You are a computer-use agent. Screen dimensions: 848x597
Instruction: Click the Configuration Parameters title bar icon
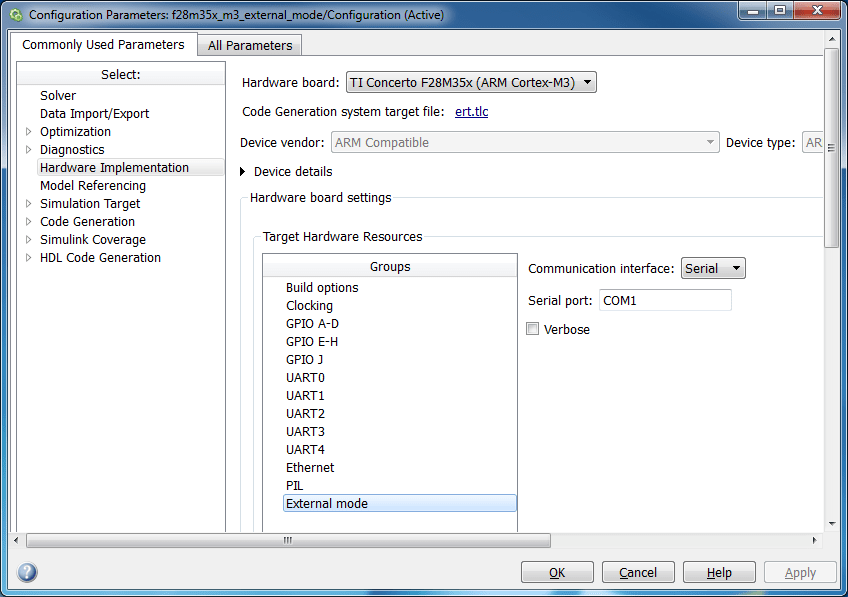point(15,15)
